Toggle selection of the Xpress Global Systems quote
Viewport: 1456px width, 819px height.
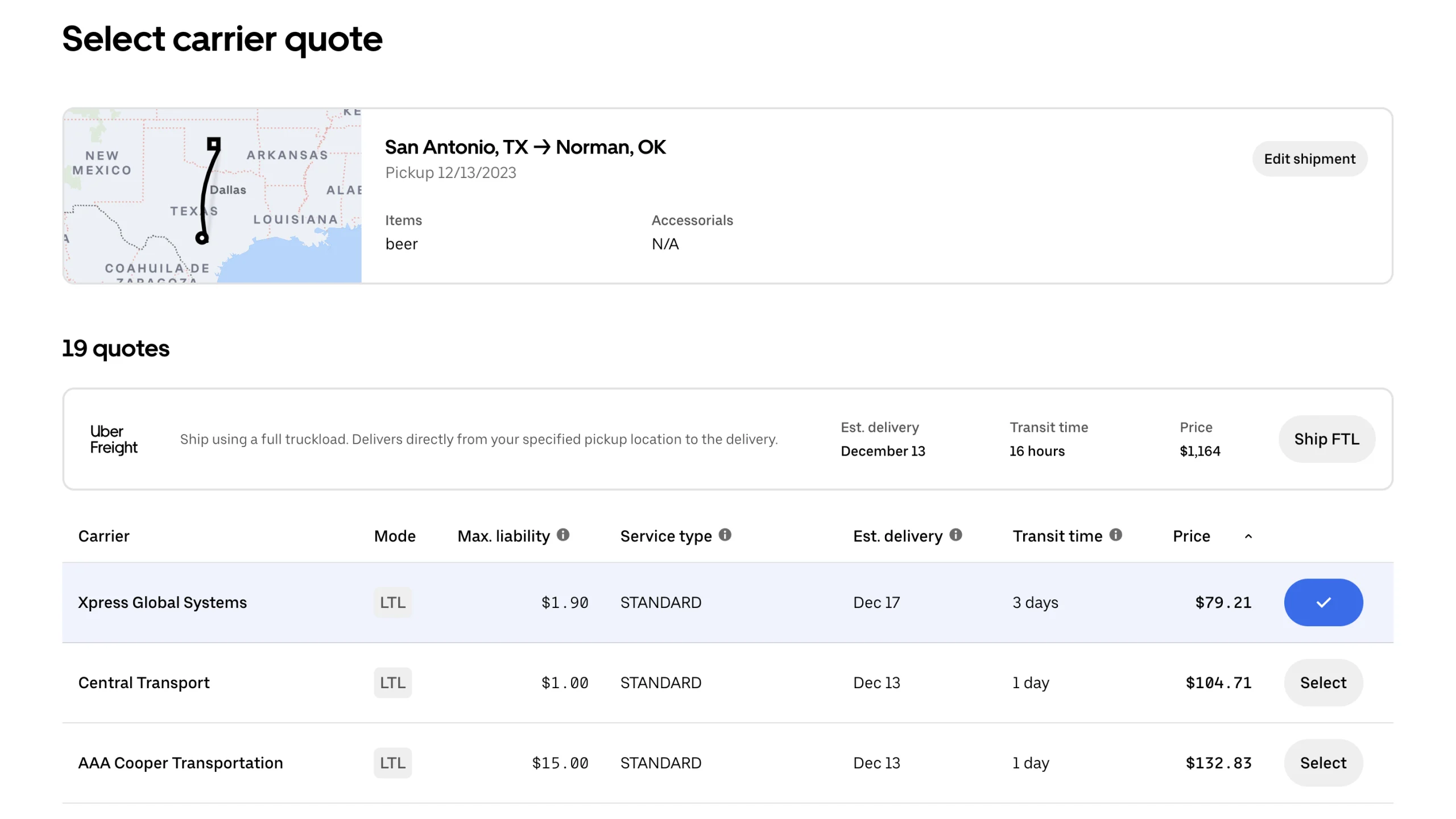[x=1323, y=602]
